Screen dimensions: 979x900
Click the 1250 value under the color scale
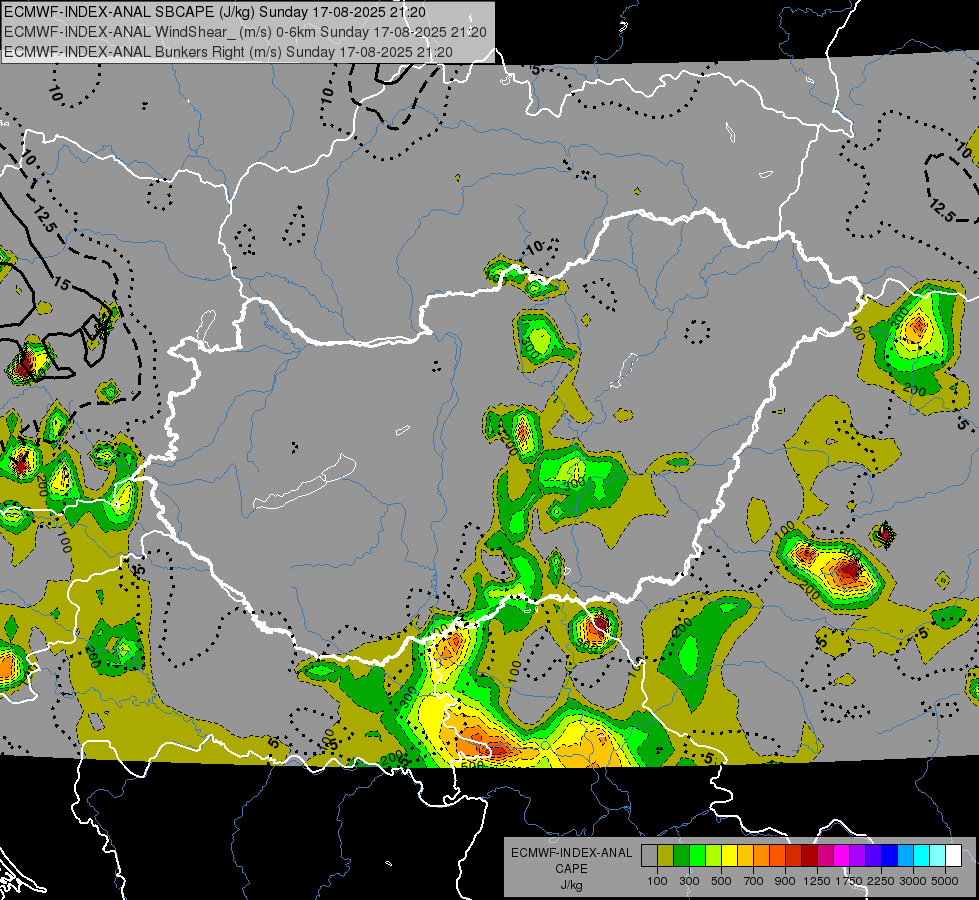tap(817, 881)
